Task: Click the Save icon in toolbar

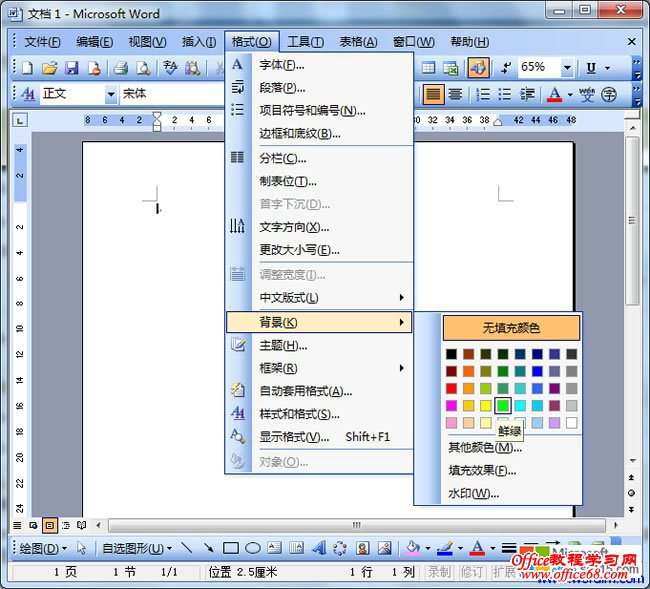Action: point(71,68)
